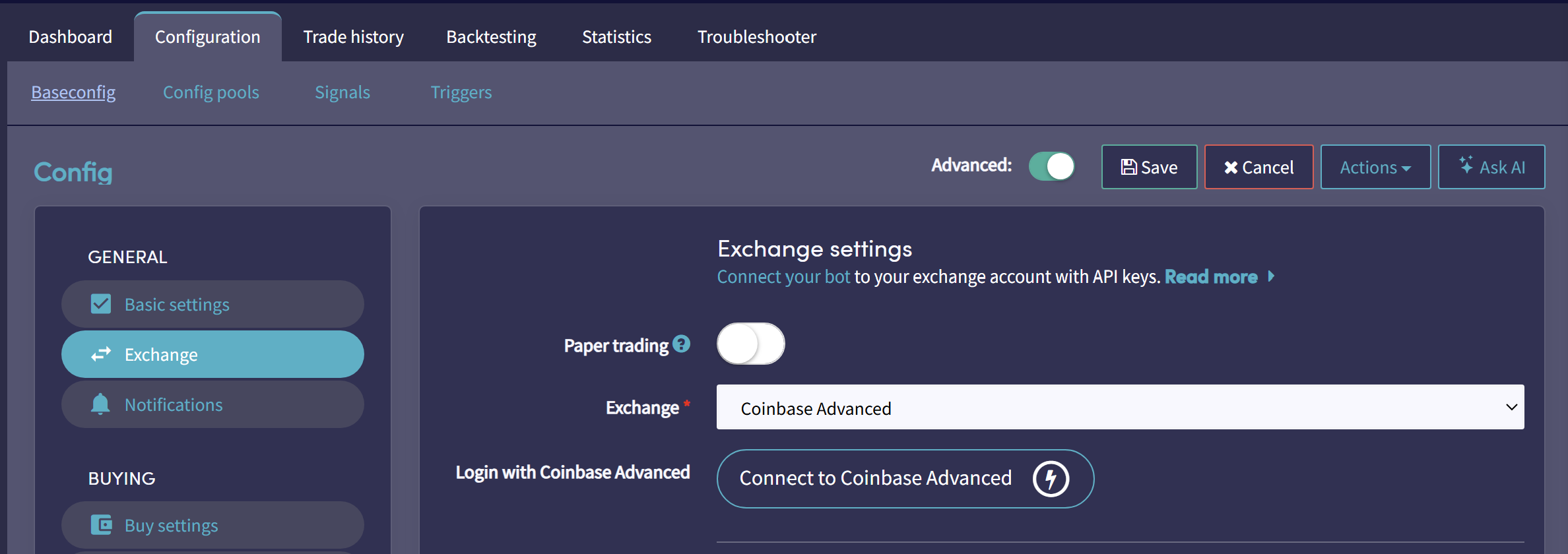Image resolution: width=1568 pixels, height=554 pixels.
Task: Click the swap arrows icon beside Exchange
Action: pos(101,354)
